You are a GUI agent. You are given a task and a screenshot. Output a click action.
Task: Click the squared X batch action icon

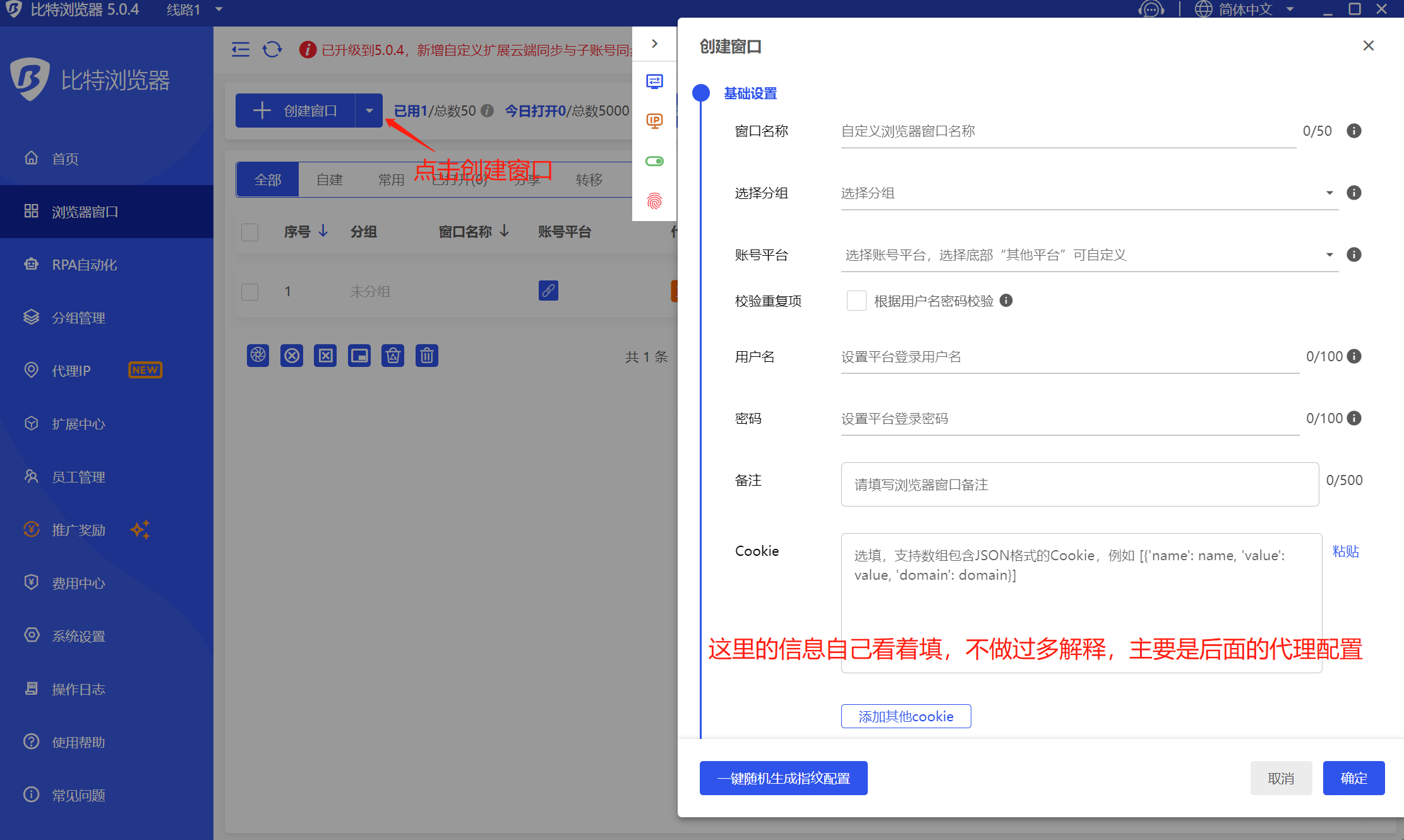tap(325, 356)
